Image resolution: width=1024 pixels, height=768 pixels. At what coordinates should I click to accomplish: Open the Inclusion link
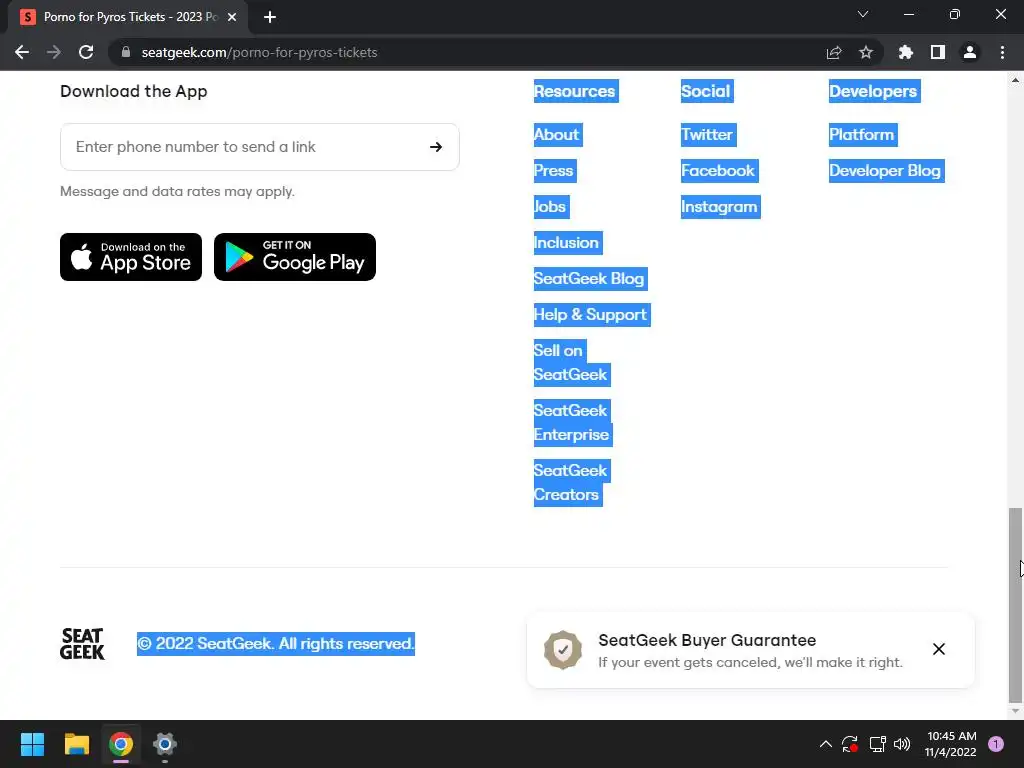[x=566, y=242]
